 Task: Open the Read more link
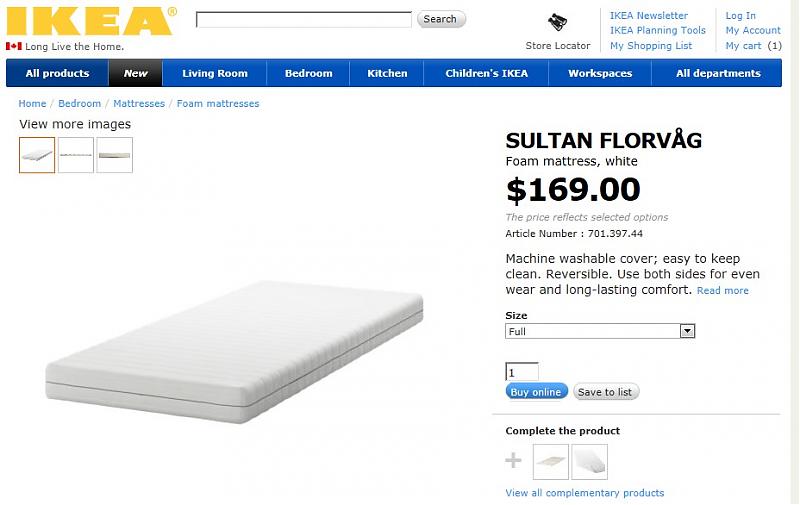click(723, 291)
